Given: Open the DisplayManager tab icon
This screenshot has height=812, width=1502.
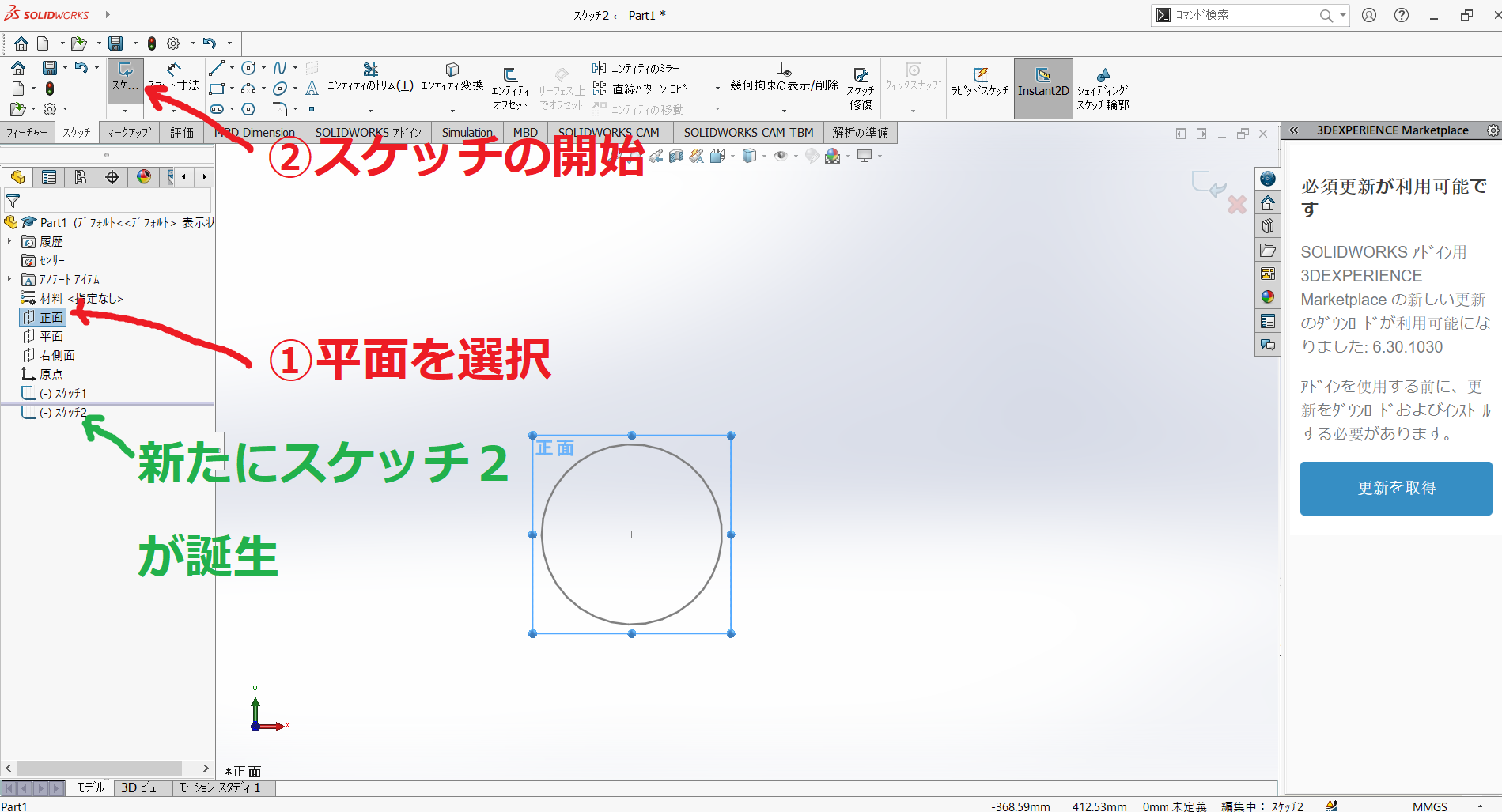Looking at the screenshot, I should 144,177.
